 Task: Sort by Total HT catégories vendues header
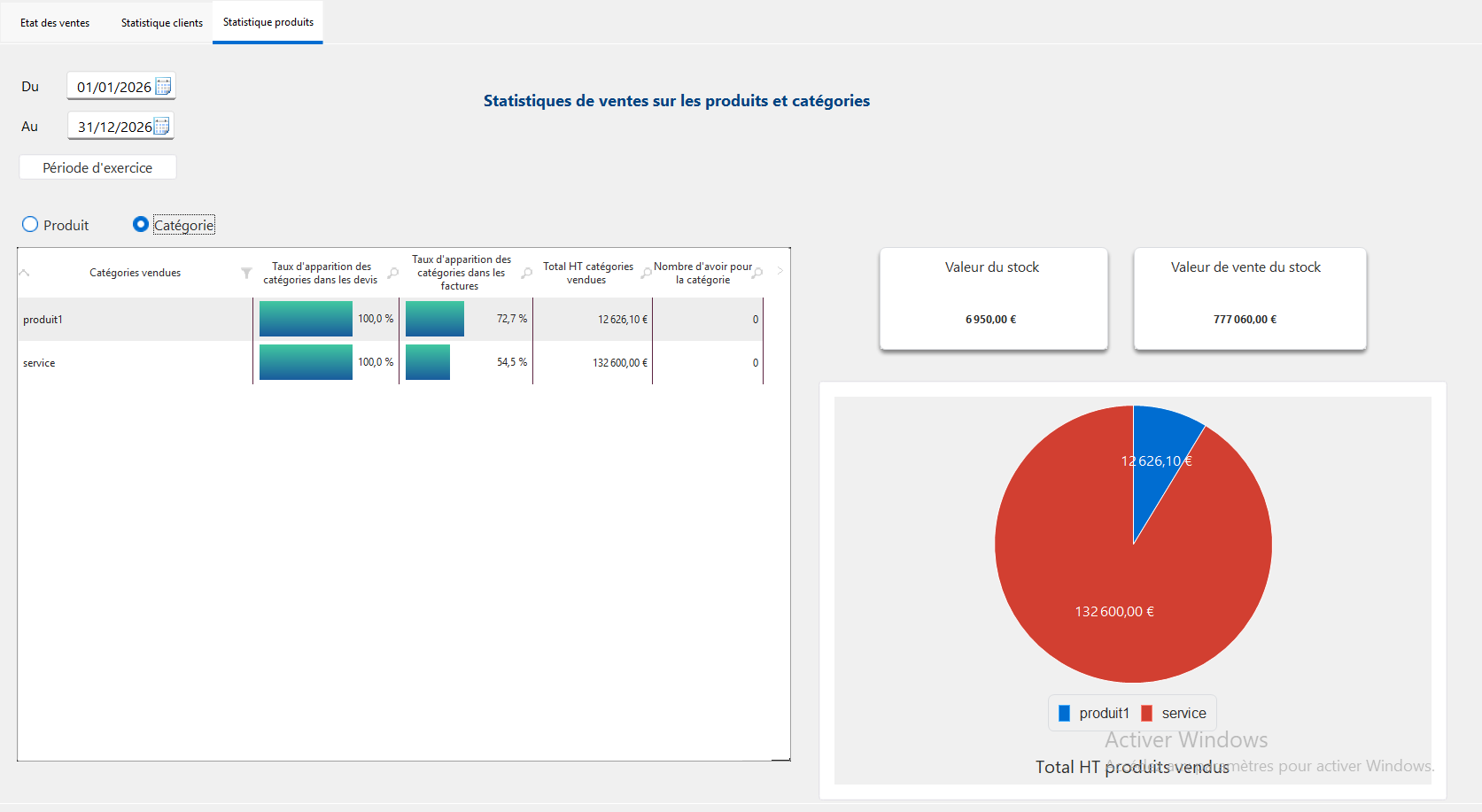587,273
